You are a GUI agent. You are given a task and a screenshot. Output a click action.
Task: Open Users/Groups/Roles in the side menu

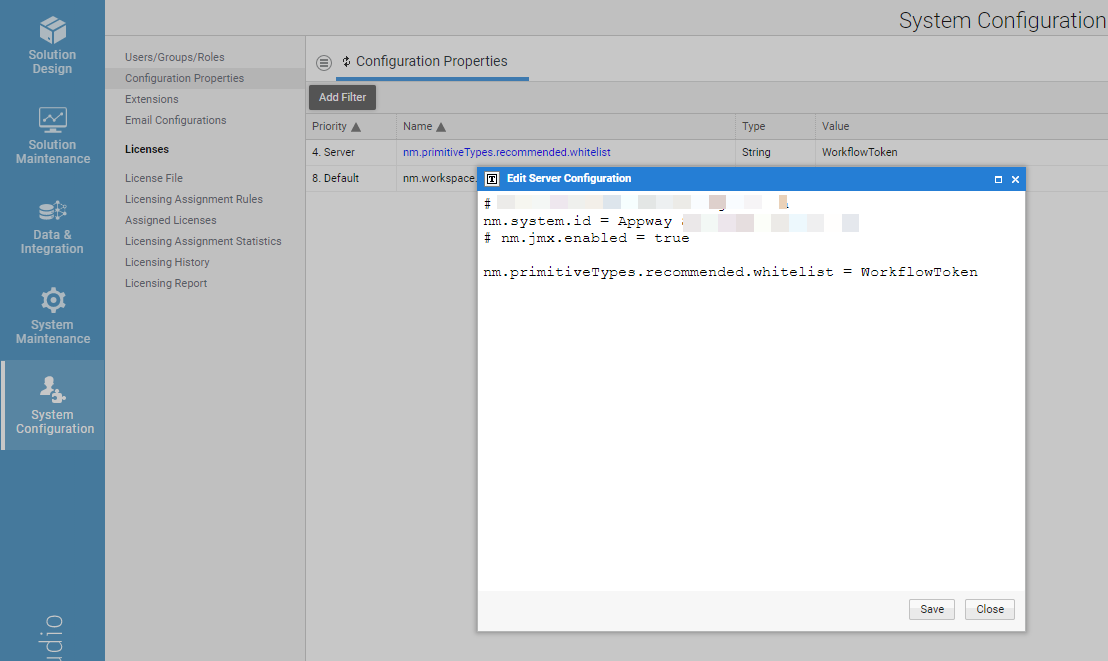coord(174,57)
